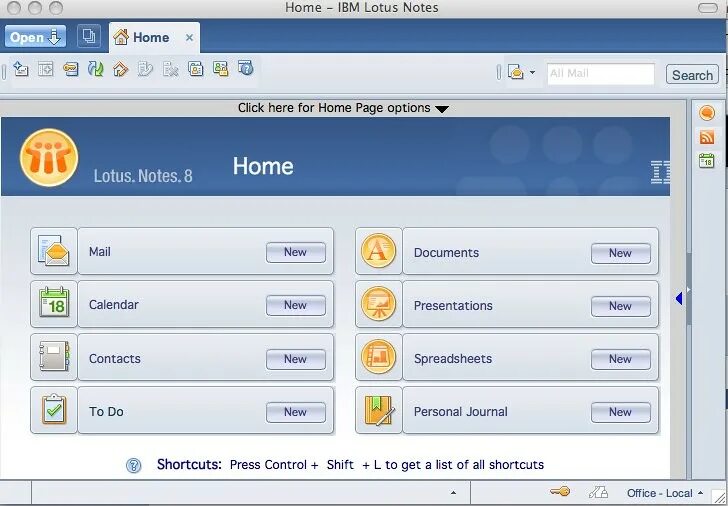Screen dimensions: 728x506
Task: Click the Documents orange A icon
Action: point(378,251)
